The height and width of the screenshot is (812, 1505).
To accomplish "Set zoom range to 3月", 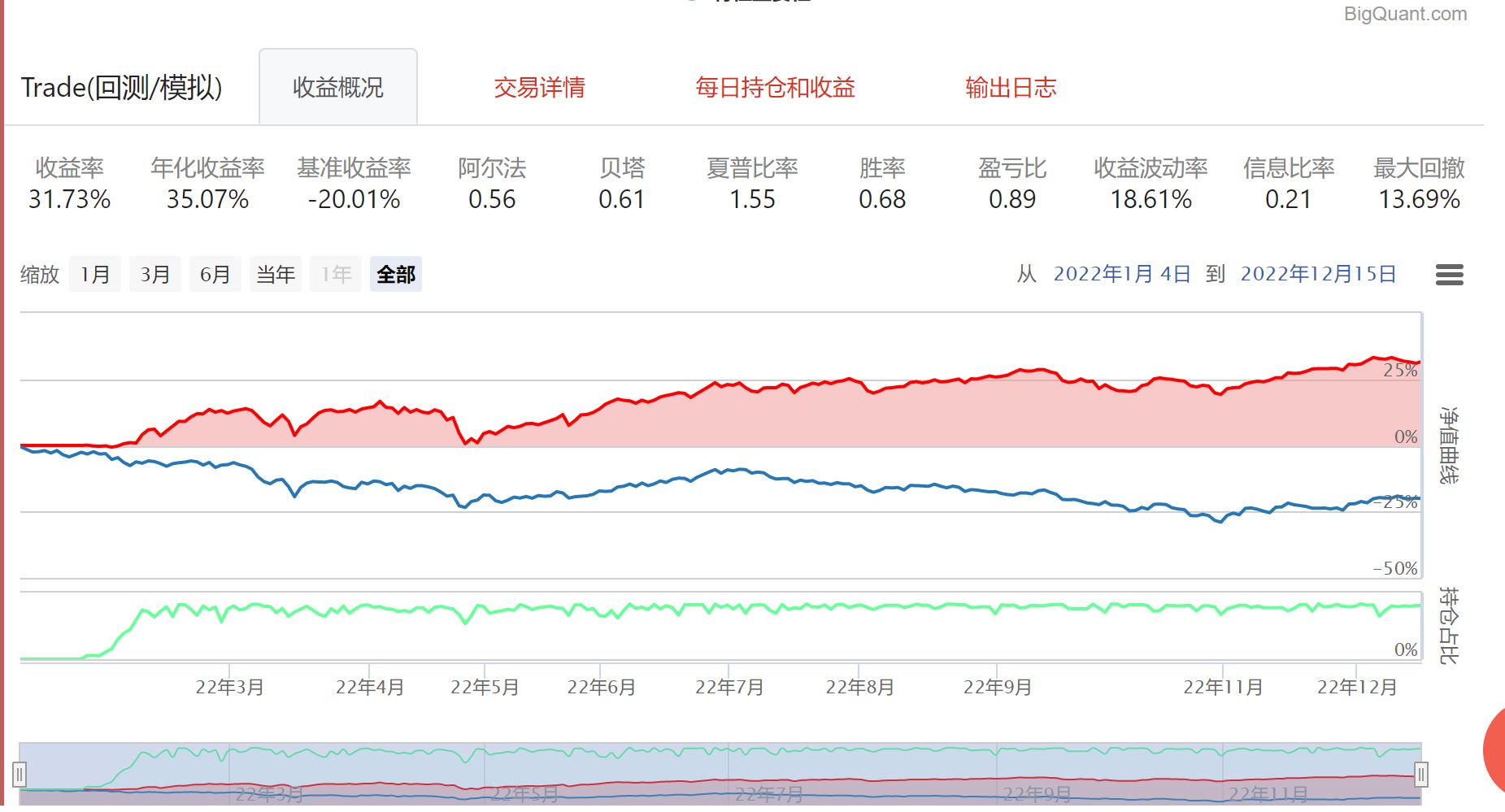I will tap(155, 274).
